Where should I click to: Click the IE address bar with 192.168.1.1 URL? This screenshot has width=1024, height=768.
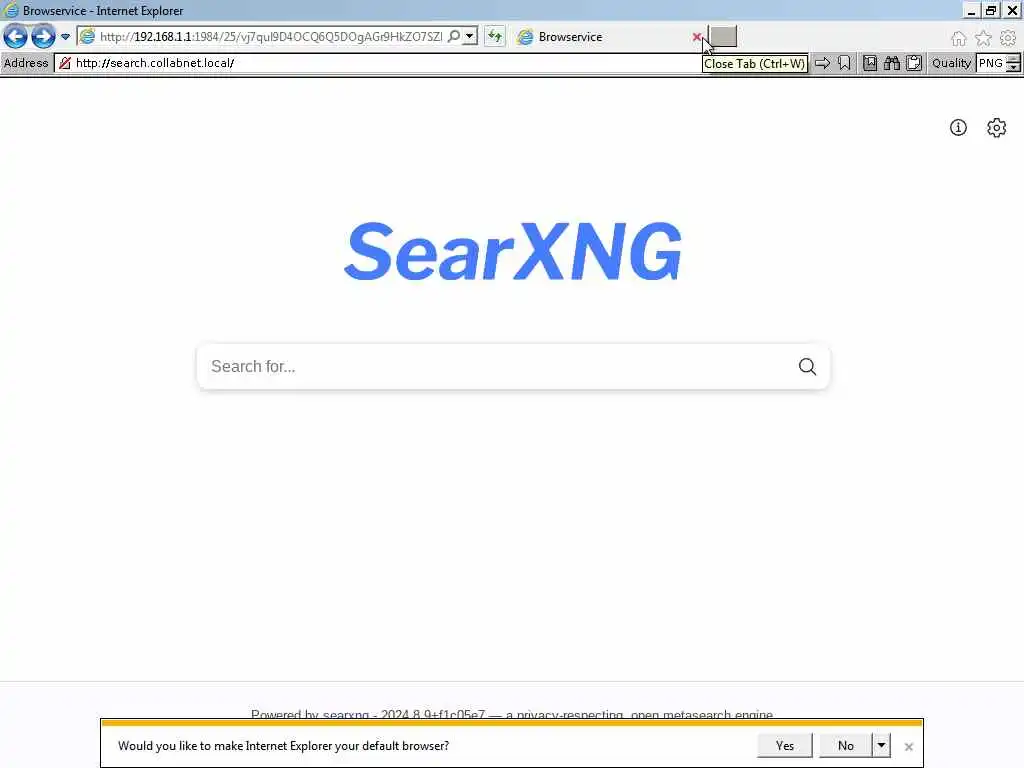click(x=270, y=37)
